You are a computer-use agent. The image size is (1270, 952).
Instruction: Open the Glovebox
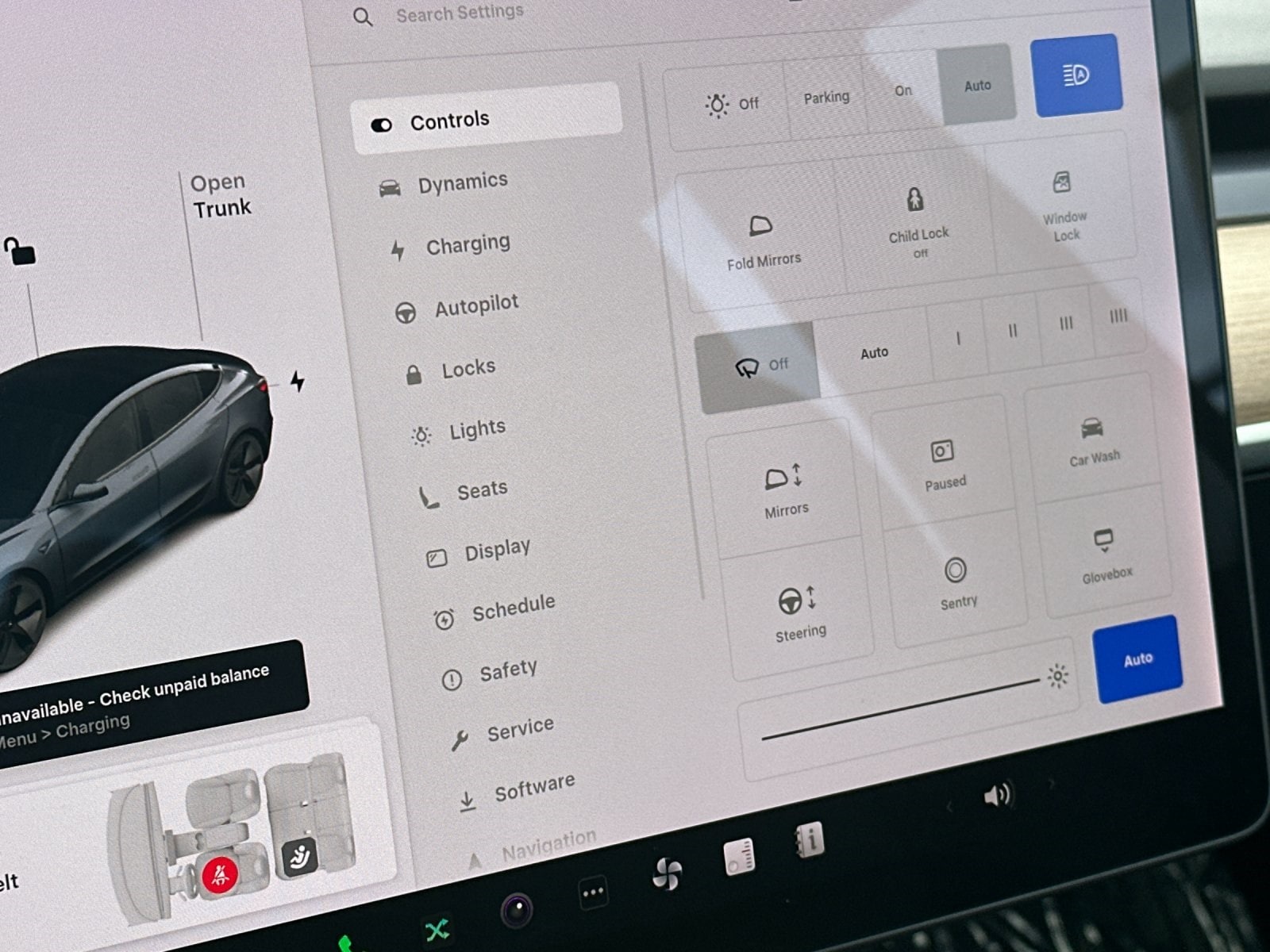(x=1105, y=555)
